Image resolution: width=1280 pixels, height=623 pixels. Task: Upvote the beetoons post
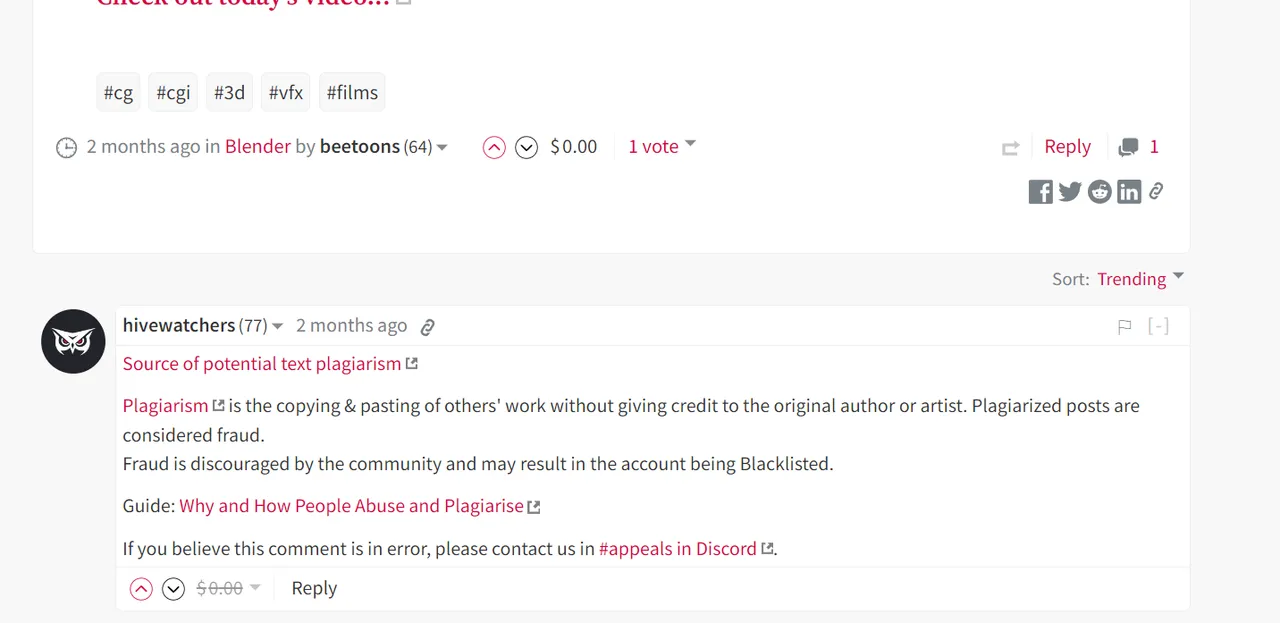(494, 148)
